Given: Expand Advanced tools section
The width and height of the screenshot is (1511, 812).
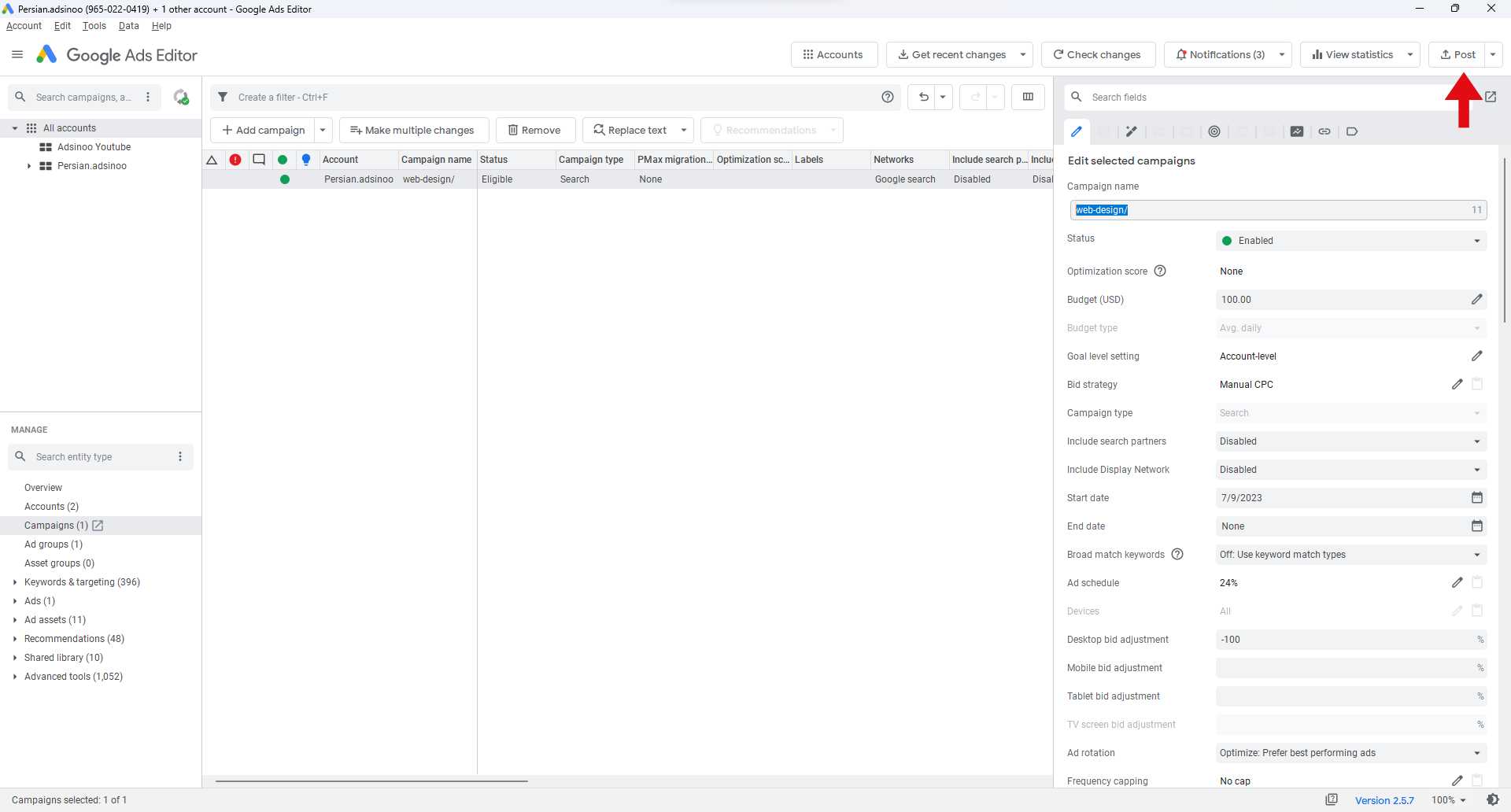Looking at the screenshot, I should click(x=15, y=677).
